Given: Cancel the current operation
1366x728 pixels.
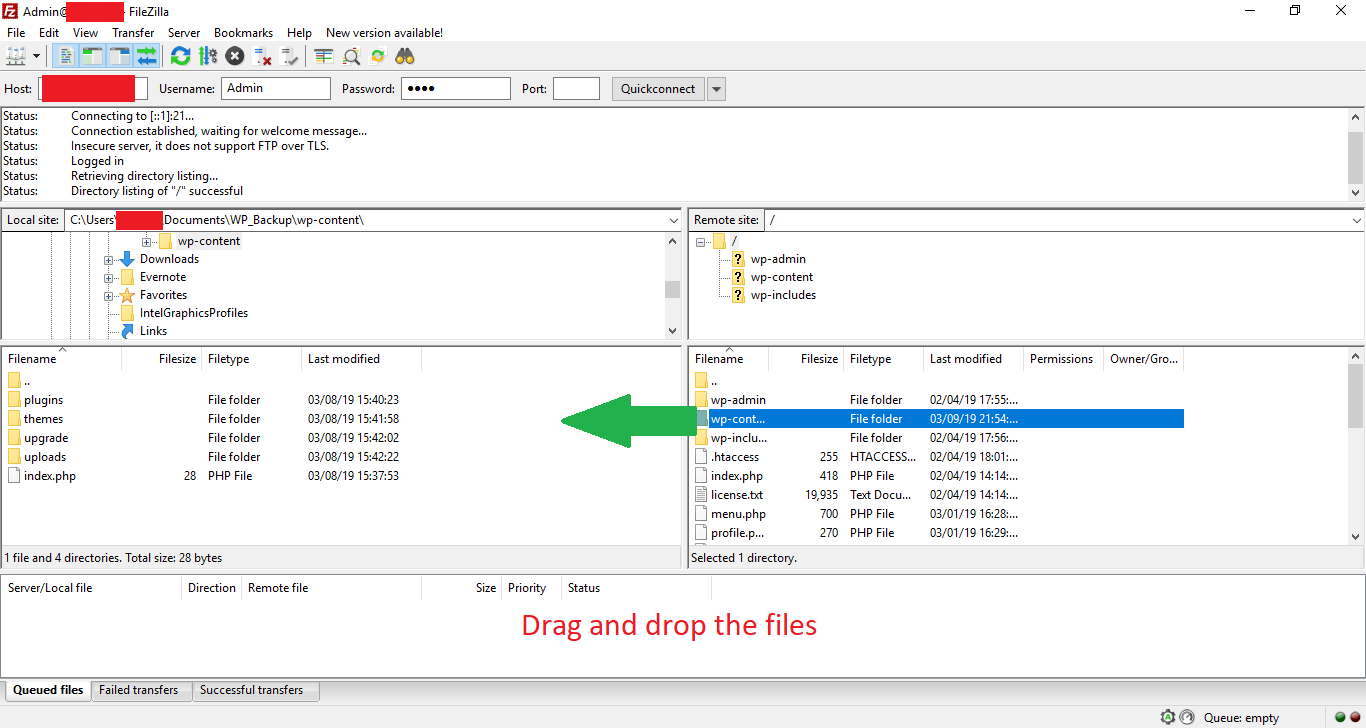Looking at the screenshot, I should pos(234,56).
